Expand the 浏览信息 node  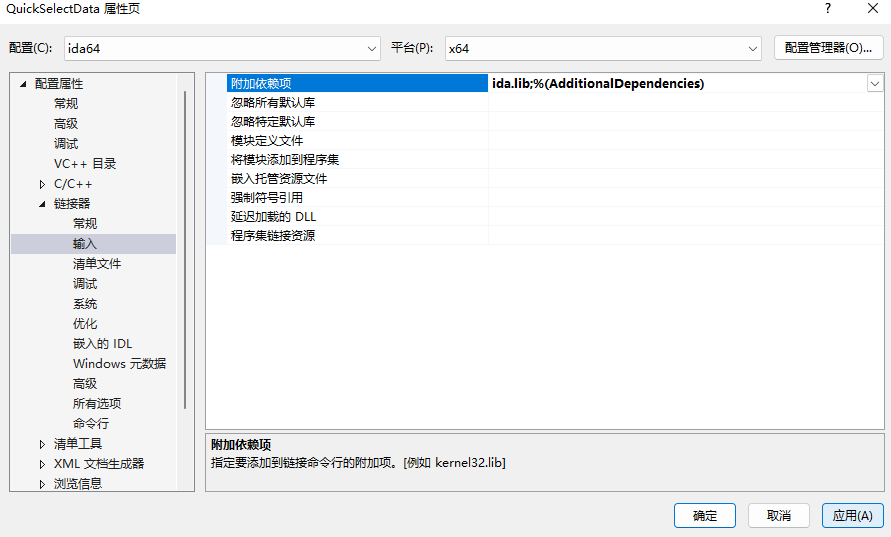pos(42,484)
